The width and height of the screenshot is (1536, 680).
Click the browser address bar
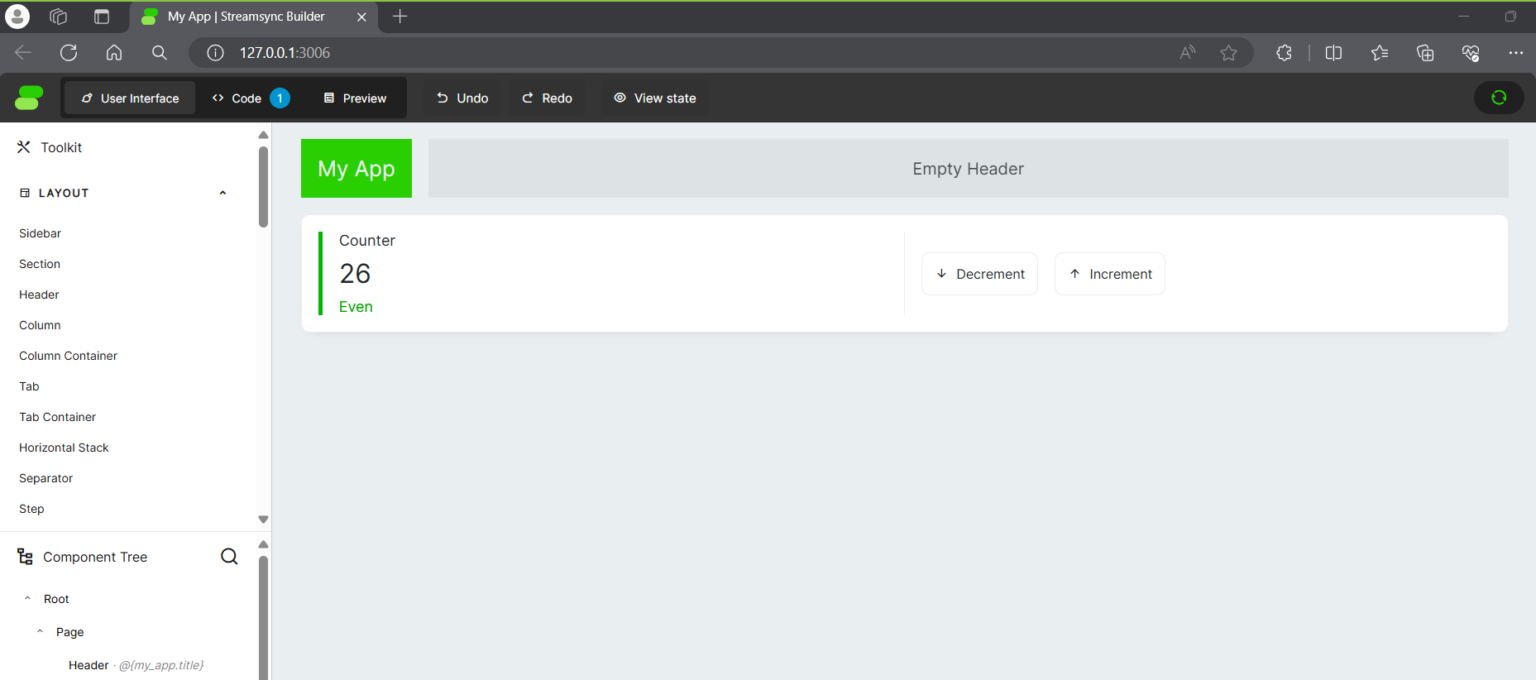pyautogui.click(x=700, y=53)
